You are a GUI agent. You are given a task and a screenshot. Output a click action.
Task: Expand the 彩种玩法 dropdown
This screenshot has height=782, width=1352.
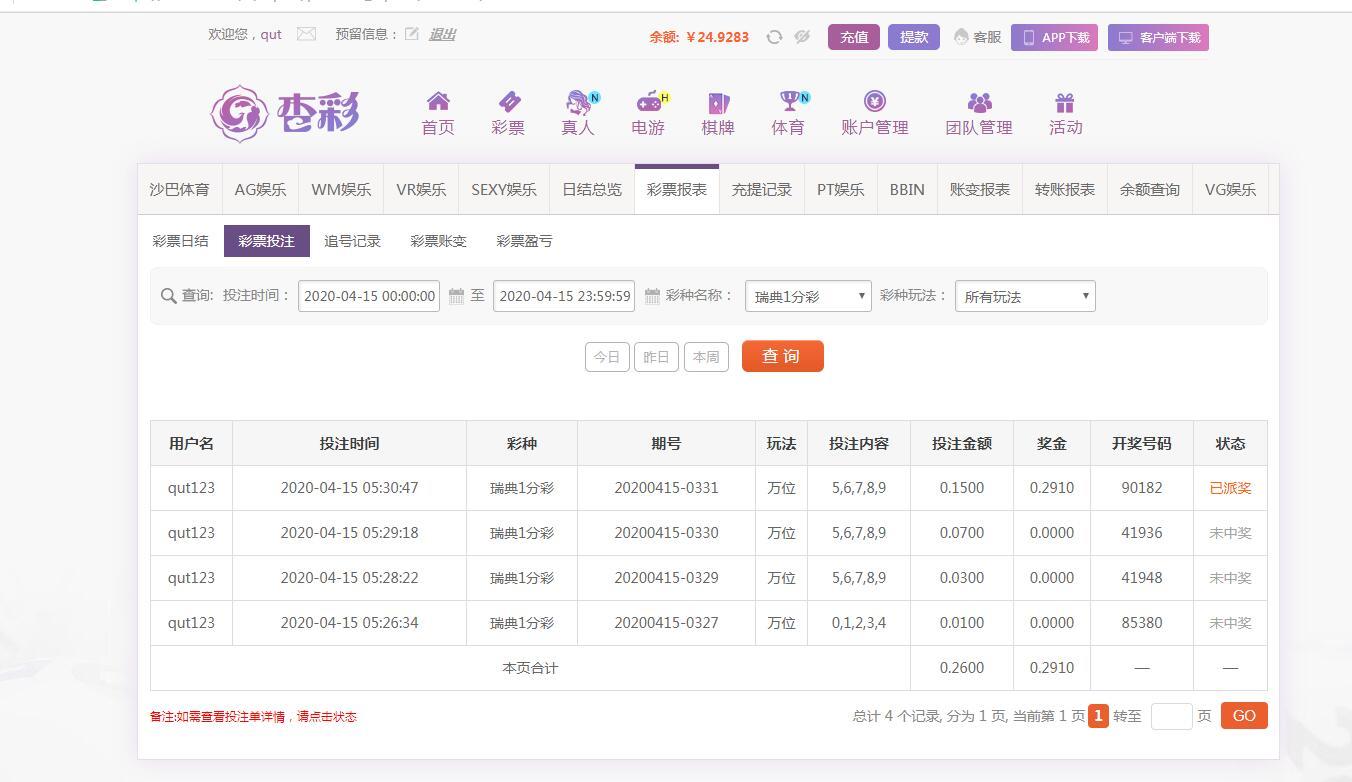[1025, 296]
